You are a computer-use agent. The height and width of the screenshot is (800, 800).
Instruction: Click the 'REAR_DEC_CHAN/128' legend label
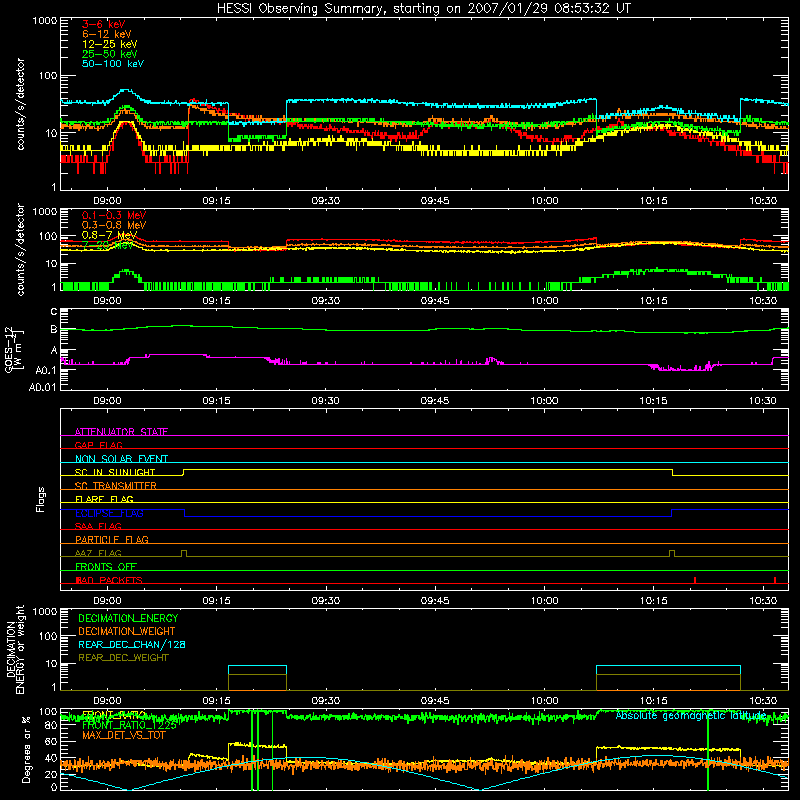132,644
